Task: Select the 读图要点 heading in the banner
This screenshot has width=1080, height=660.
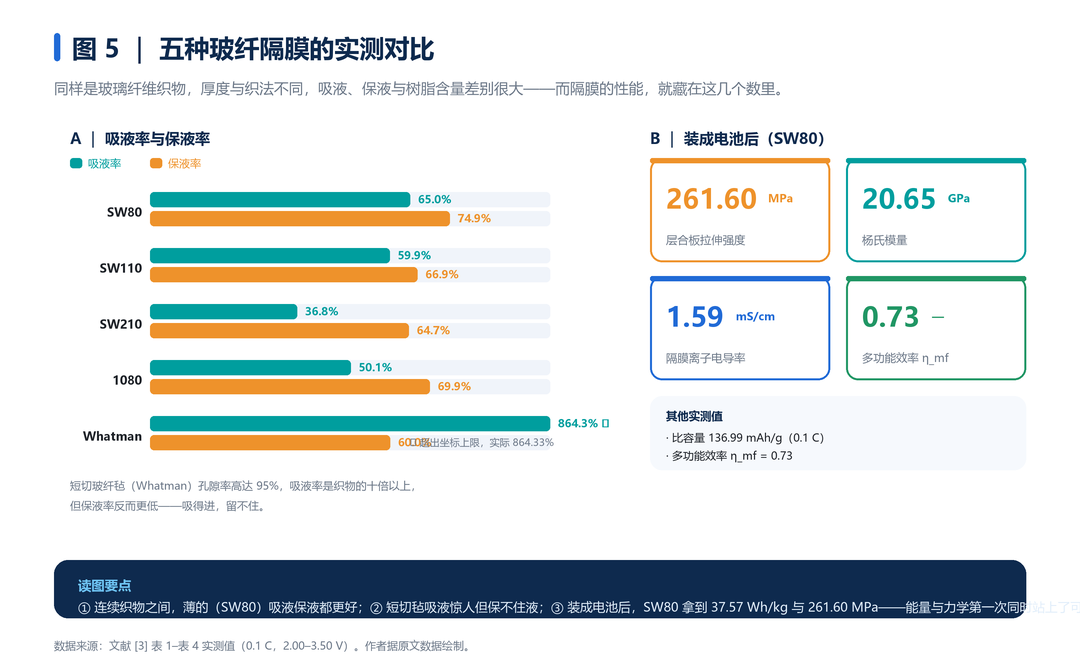Action: pos(105,586)
